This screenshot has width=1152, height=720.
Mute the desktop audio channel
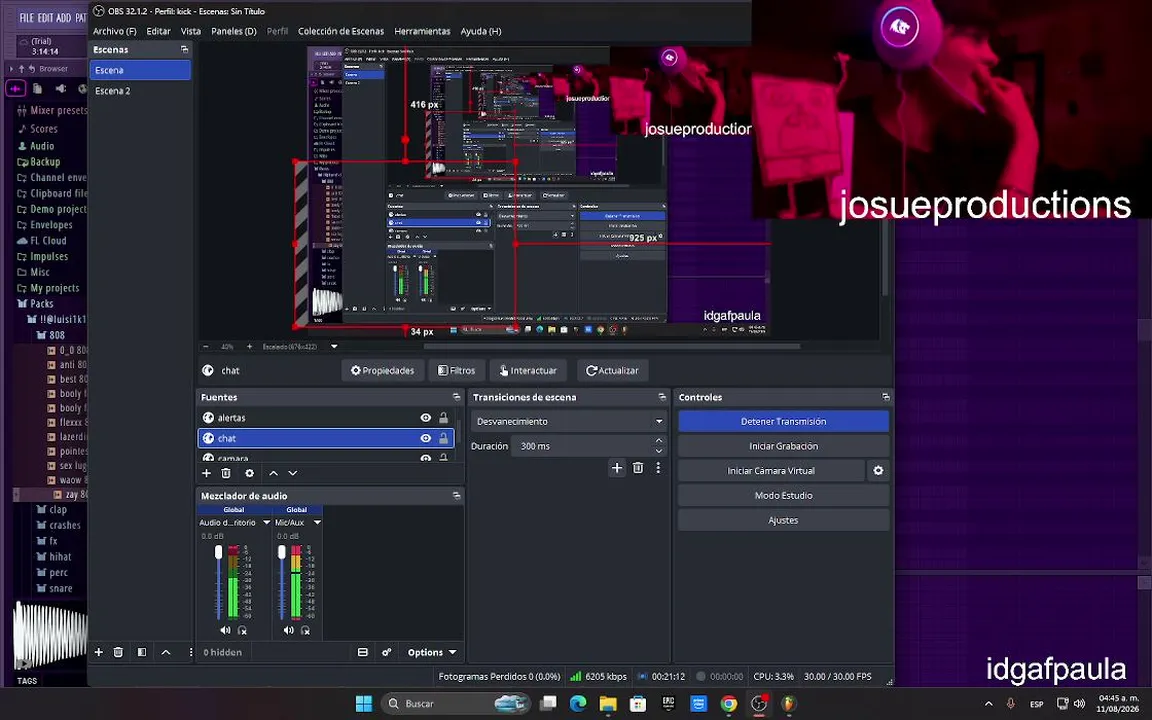[x=226, y=630]
